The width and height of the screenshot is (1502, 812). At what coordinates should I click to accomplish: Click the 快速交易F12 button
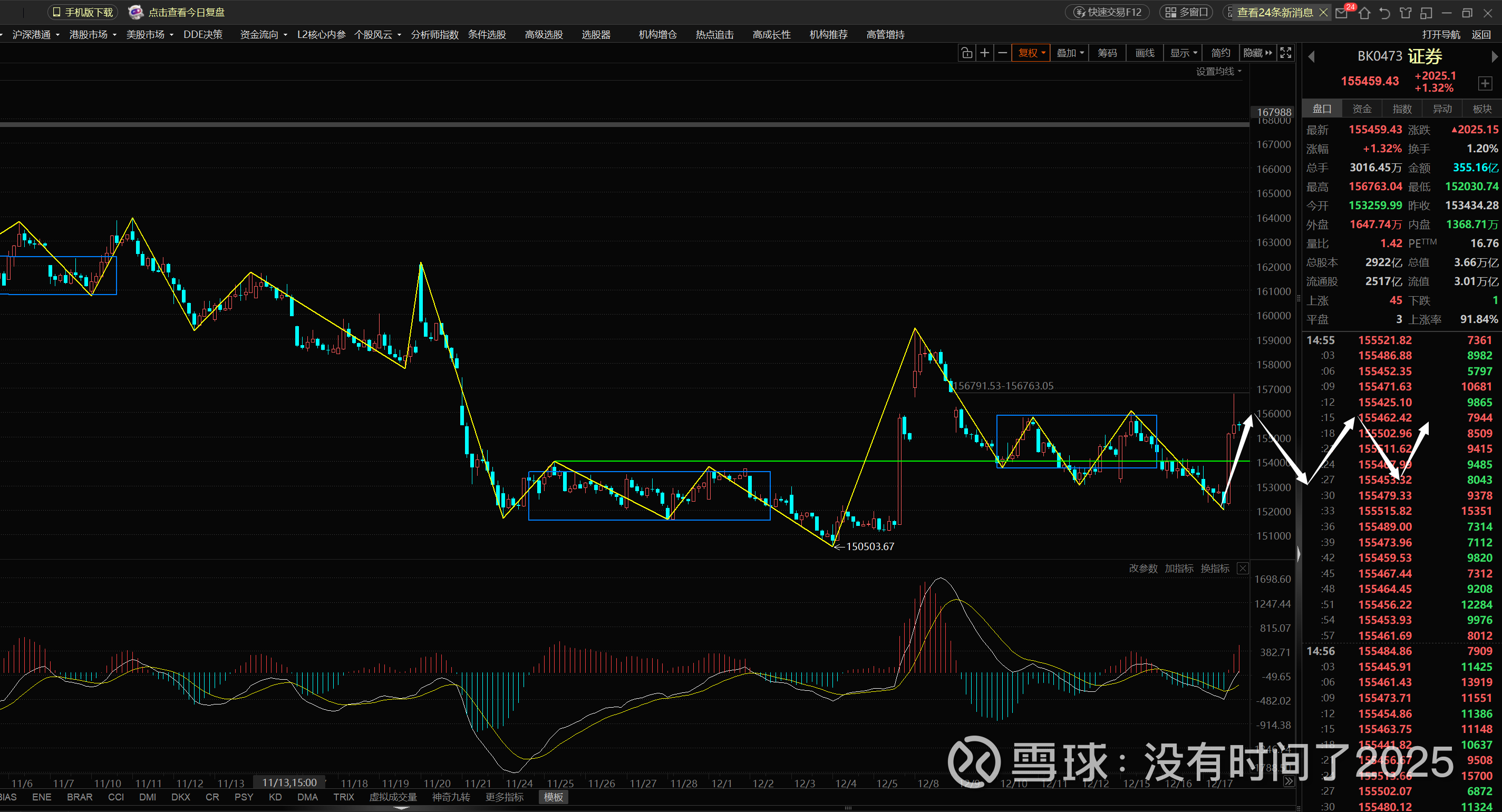tap(1107, 12)
